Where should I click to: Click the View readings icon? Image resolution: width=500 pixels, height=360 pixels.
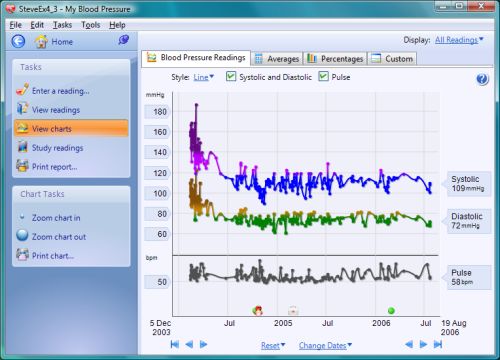(22, 109)
